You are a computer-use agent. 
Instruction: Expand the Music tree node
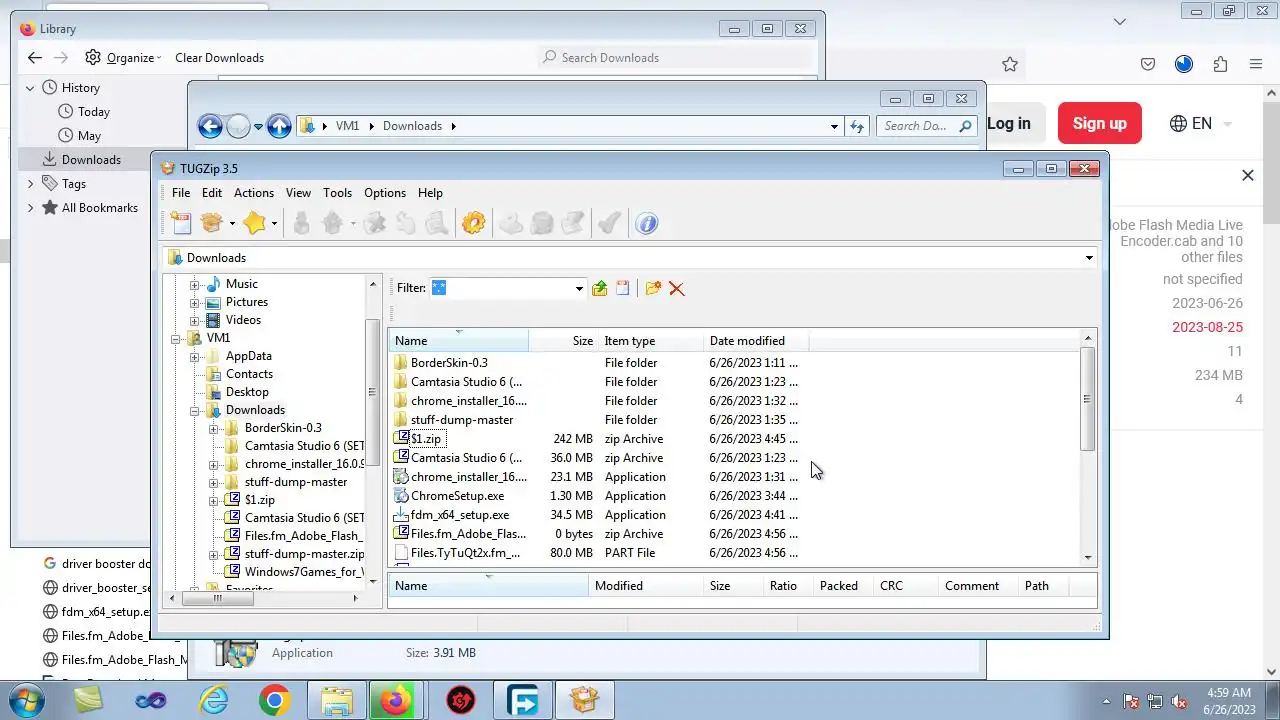click(x=195, y=284)
